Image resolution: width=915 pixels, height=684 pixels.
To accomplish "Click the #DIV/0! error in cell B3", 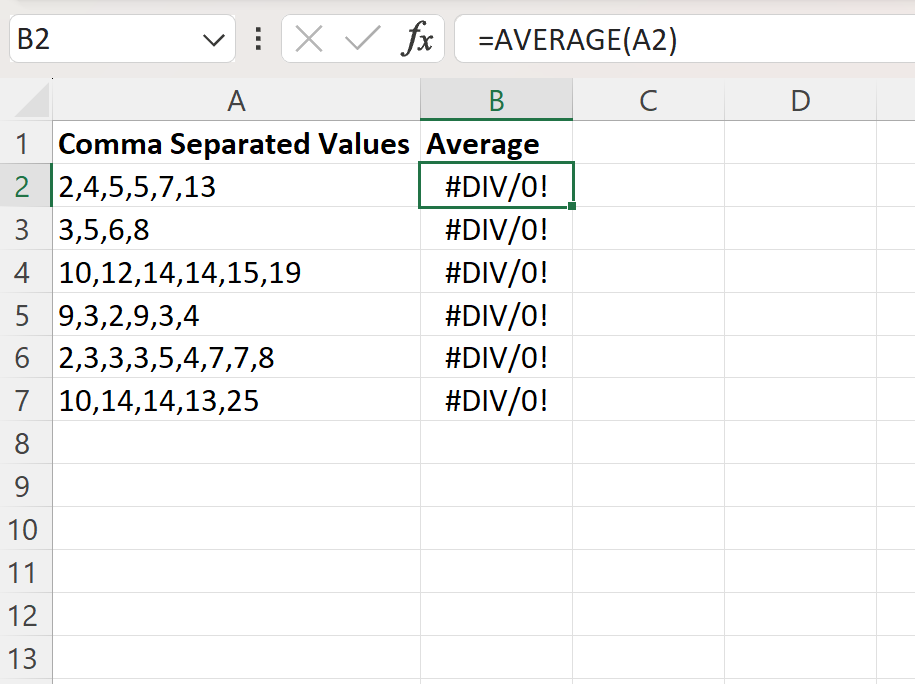I will pos(497,229).
